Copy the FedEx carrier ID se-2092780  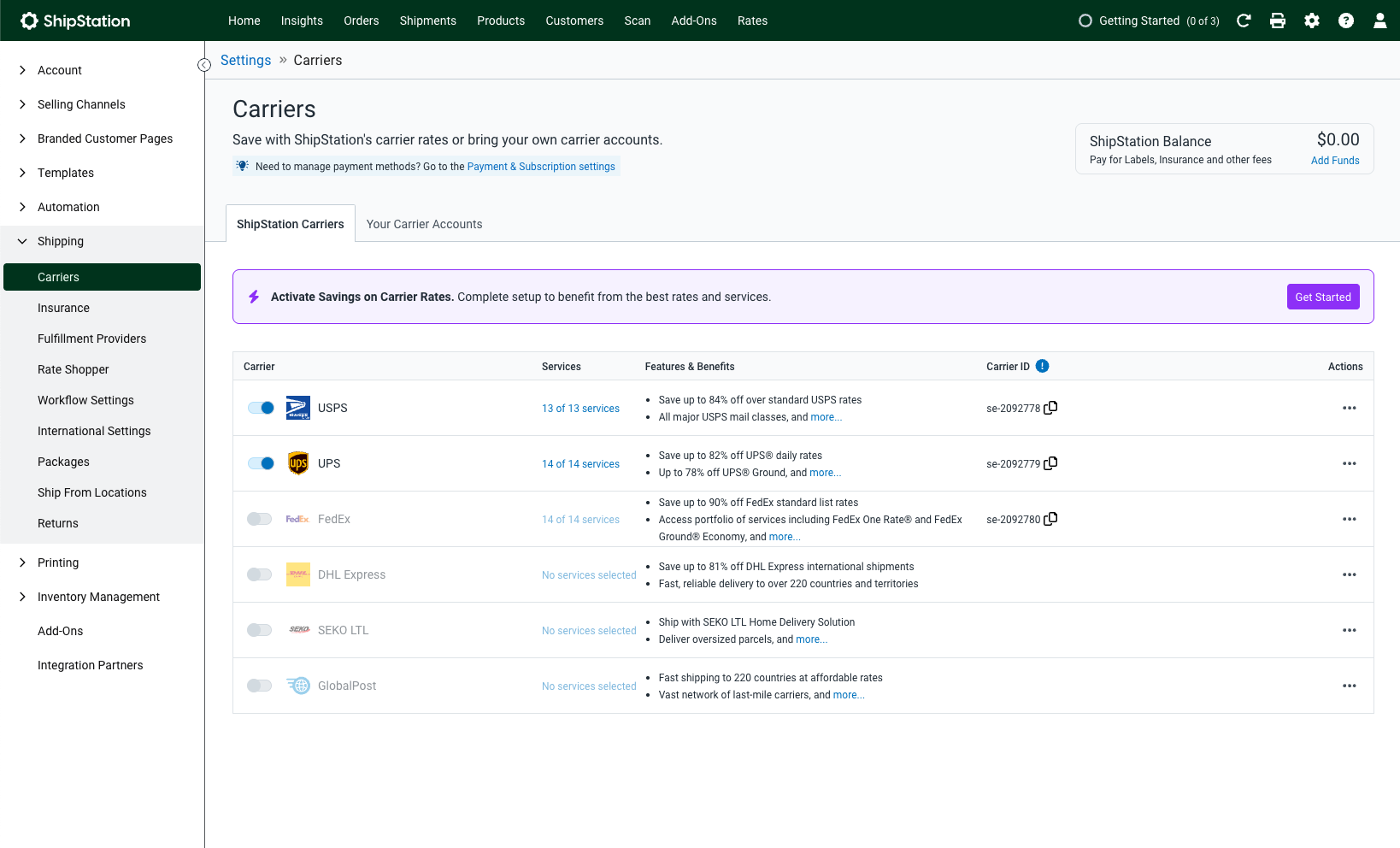[1051, 519]
